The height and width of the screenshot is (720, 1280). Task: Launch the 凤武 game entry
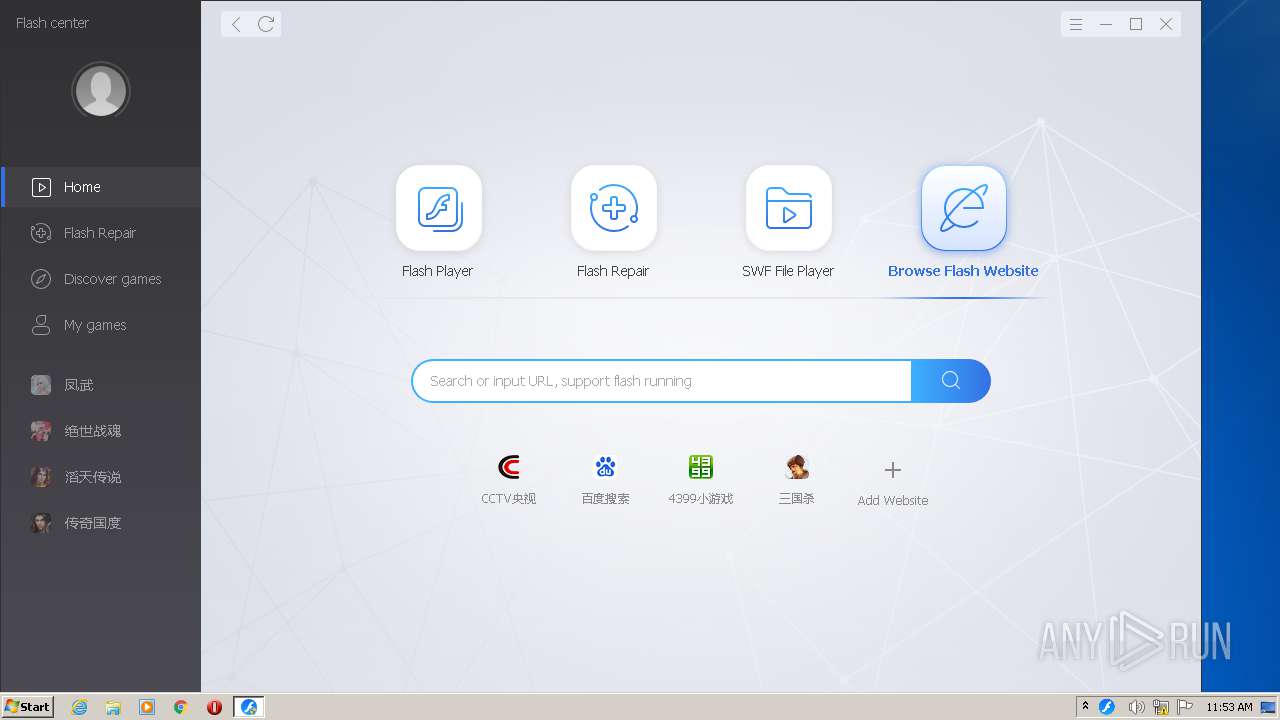100,385
